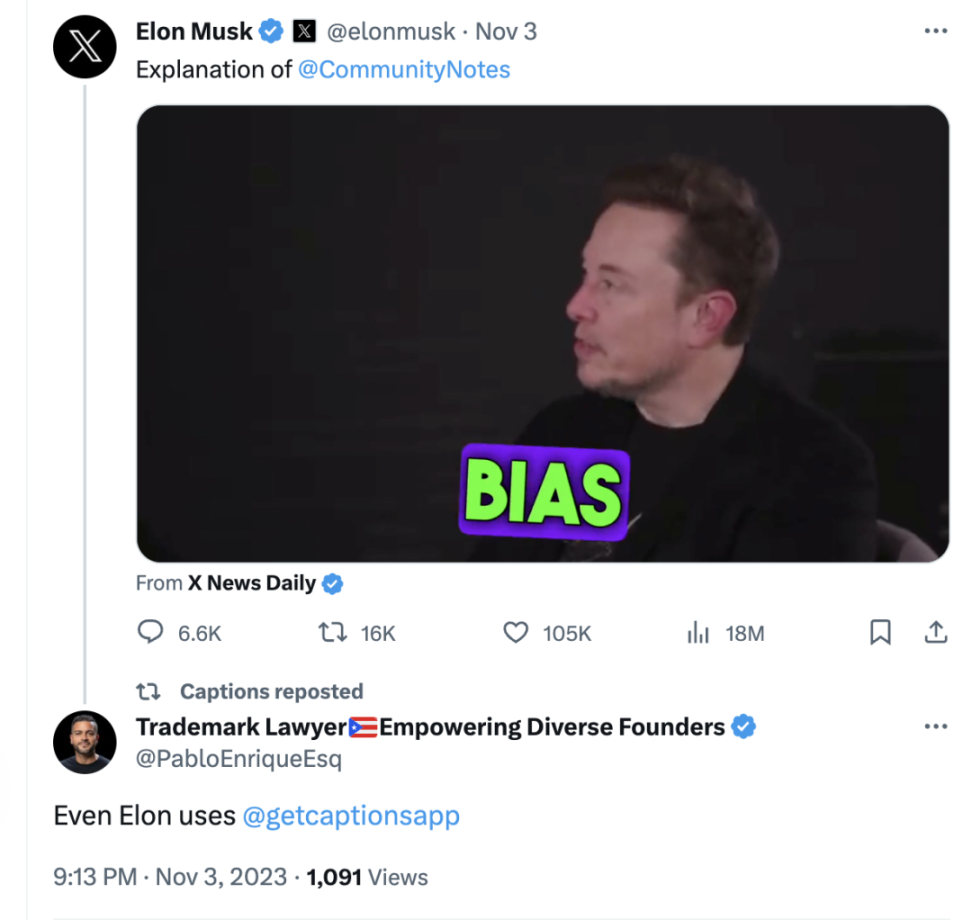
Task: Open more options on Trademark Lawyer tweet
Action: click(935, 727)
